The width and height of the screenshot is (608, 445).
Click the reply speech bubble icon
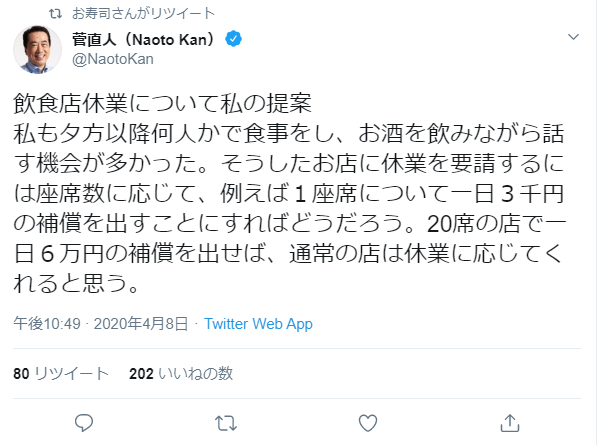(85, 419)
